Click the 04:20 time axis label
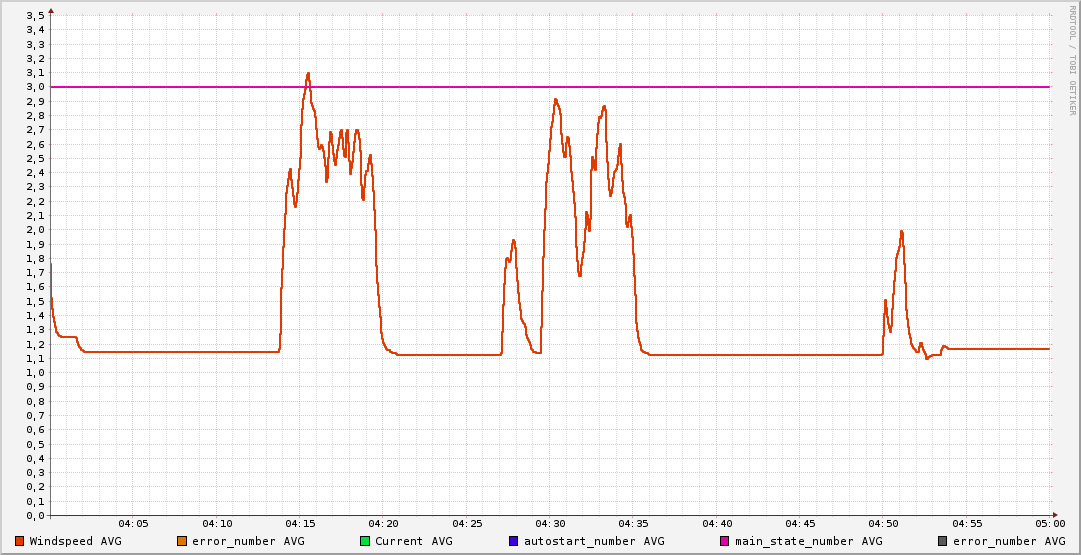1081x555 pixels. [x=384, y=524]
